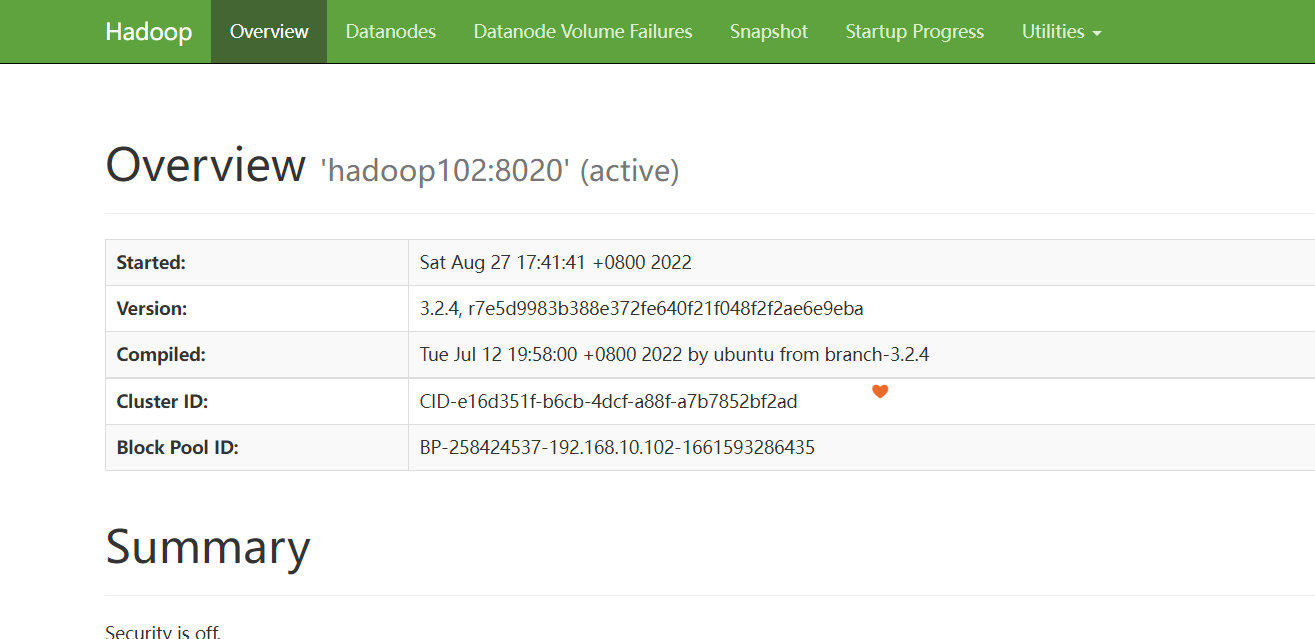Click the Block Pool ID: label cell
Viewport: 1315px width, 639px height.
click(x=257, y=447)
